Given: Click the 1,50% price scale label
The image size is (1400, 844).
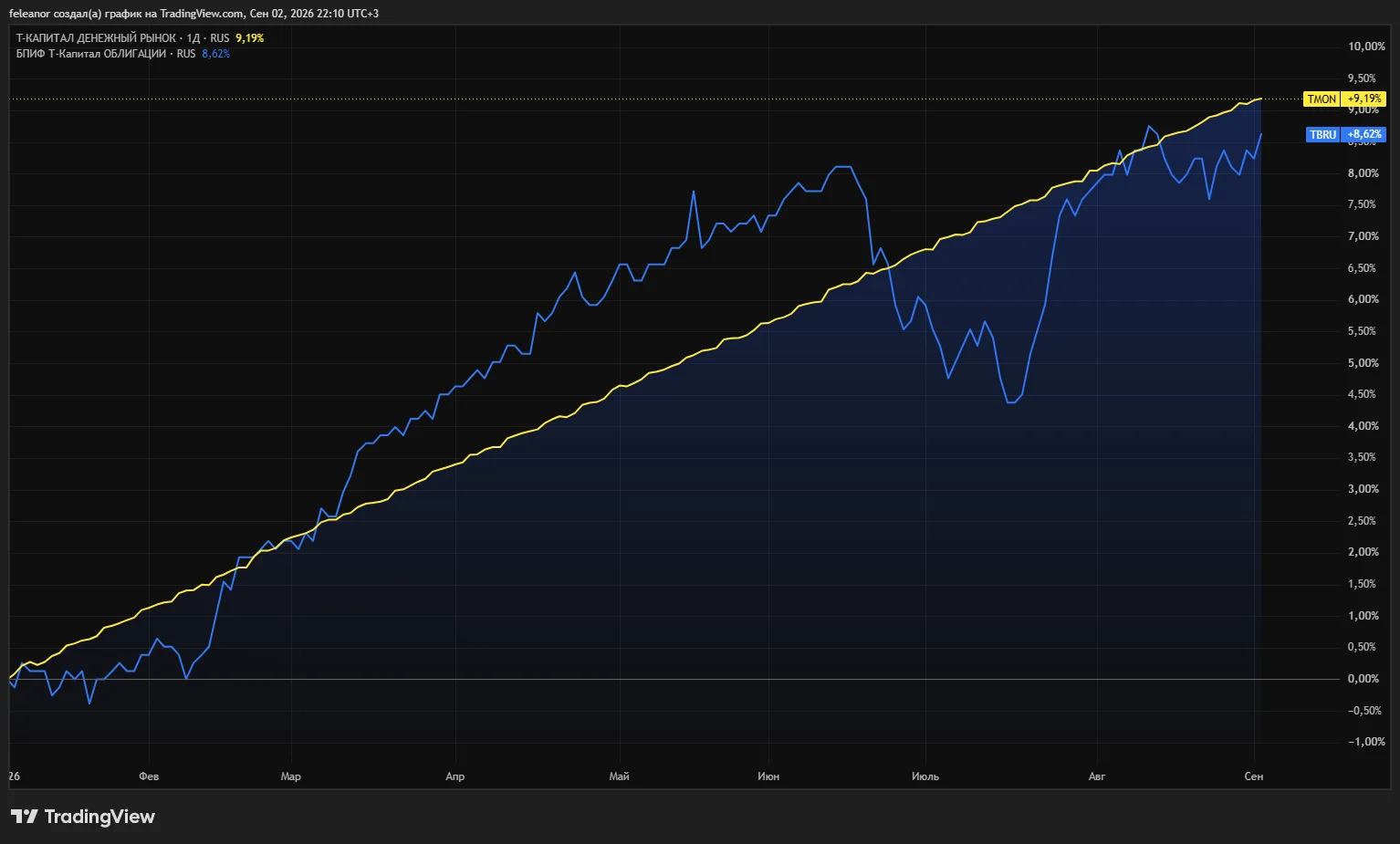Looking at the screenshot, I should [1362, 584].
